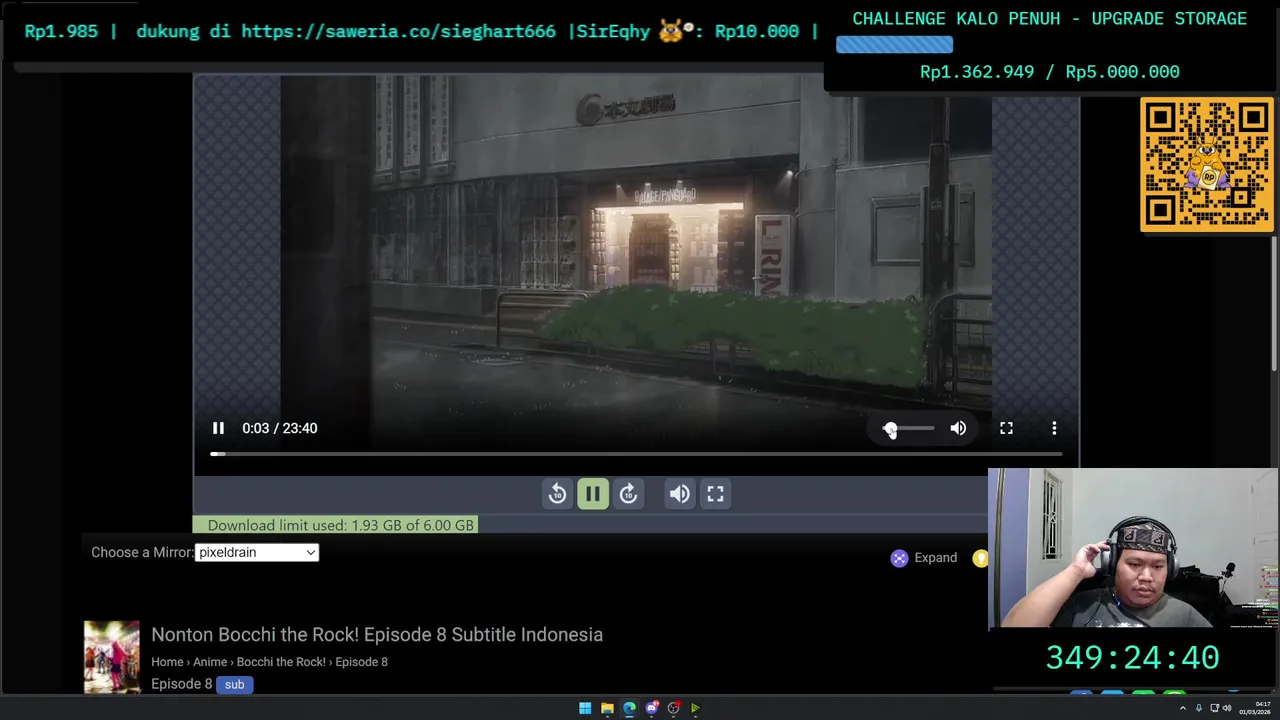Click the 'Episode 8' label beside sub badge
The height and width of the screenshot is (720, 1280).
(181, 684)
